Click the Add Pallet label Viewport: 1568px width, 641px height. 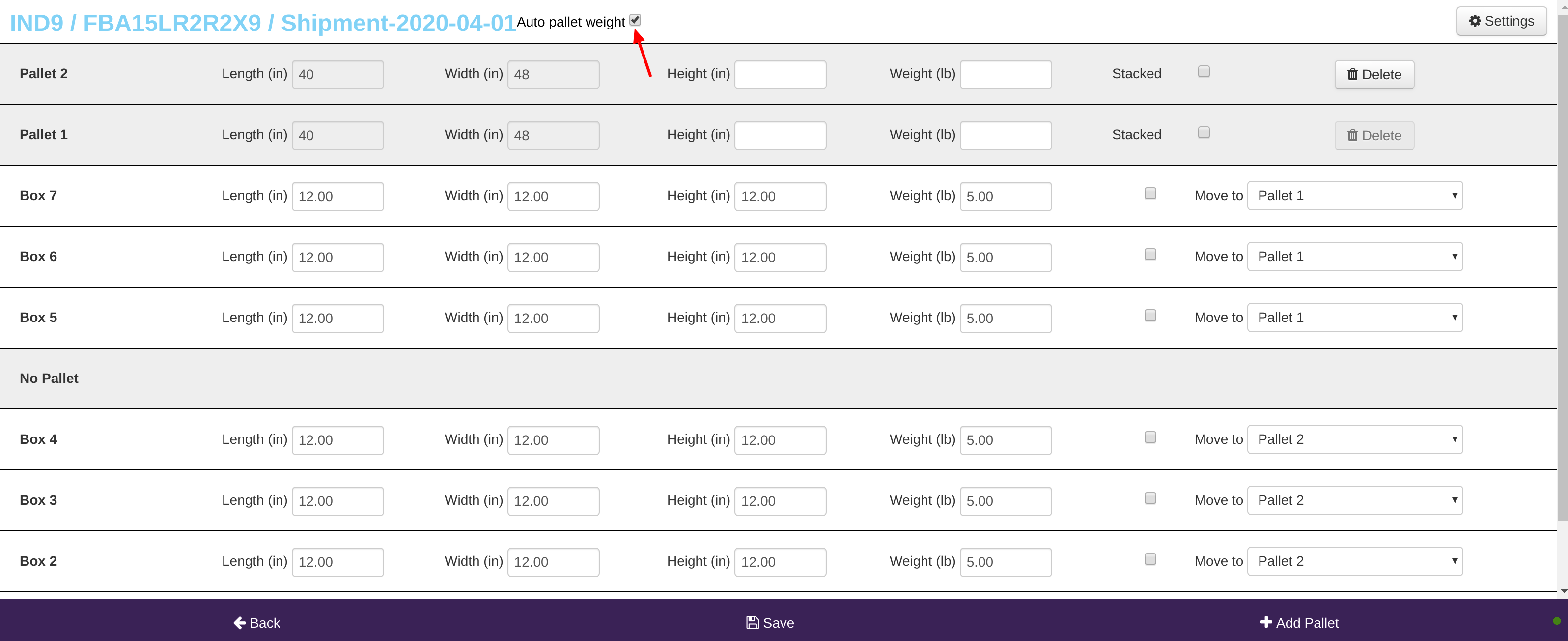click(1307, 623)
